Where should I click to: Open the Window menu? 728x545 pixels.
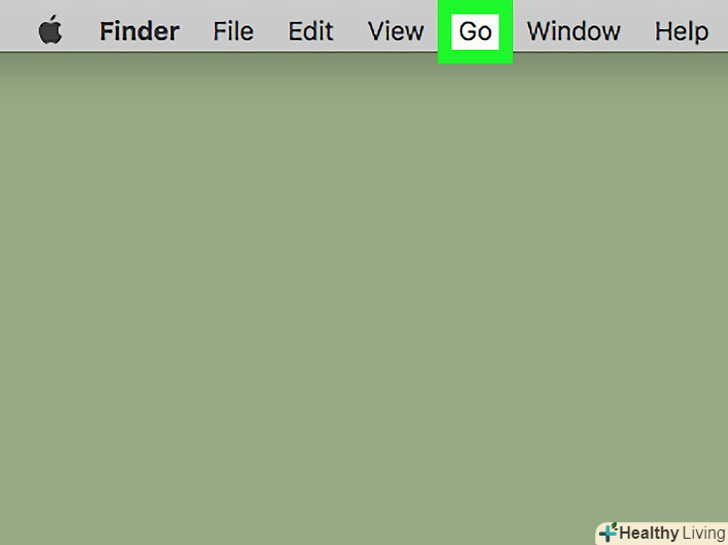(x=573, y=32)
